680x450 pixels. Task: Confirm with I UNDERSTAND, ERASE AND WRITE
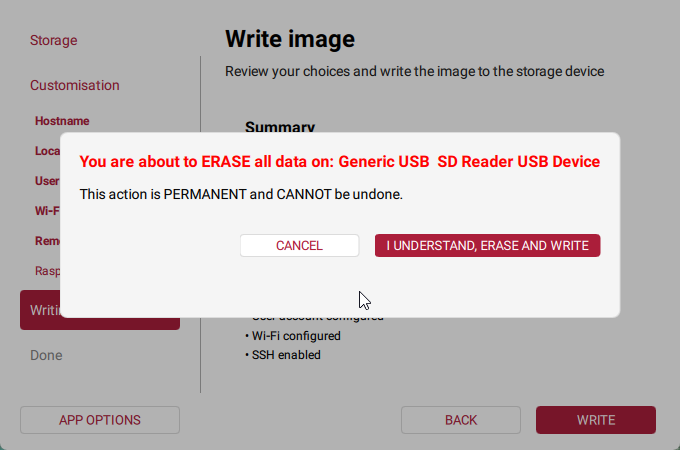pyautogui.click(x=487, y=246)
